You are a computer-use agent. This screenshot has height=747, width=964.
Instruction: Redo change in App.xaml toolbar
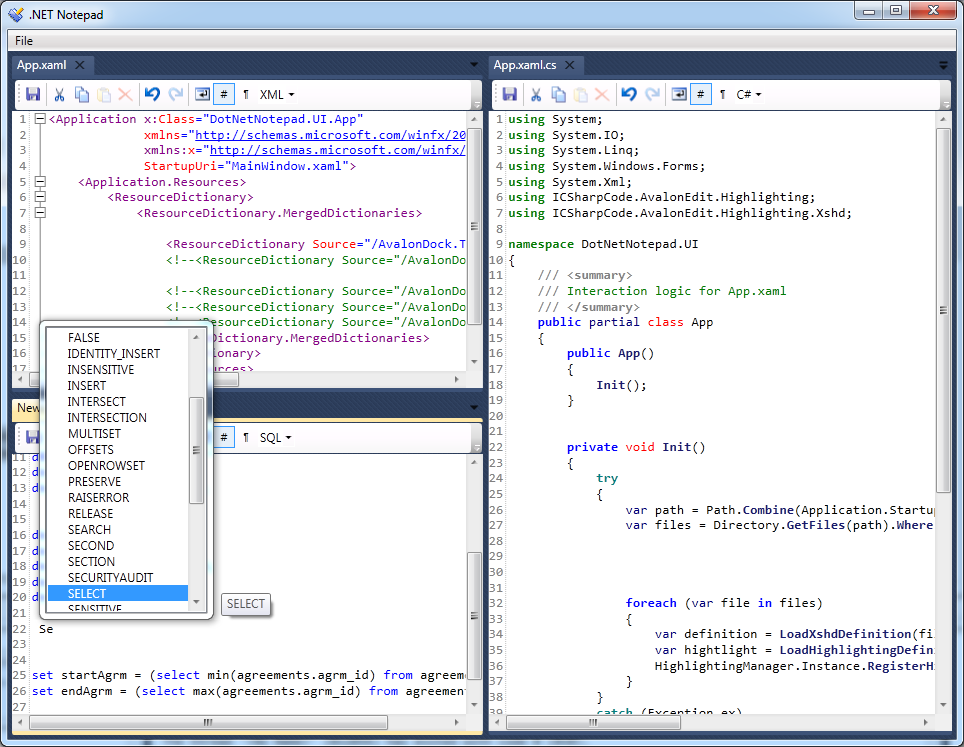[176, 94]
